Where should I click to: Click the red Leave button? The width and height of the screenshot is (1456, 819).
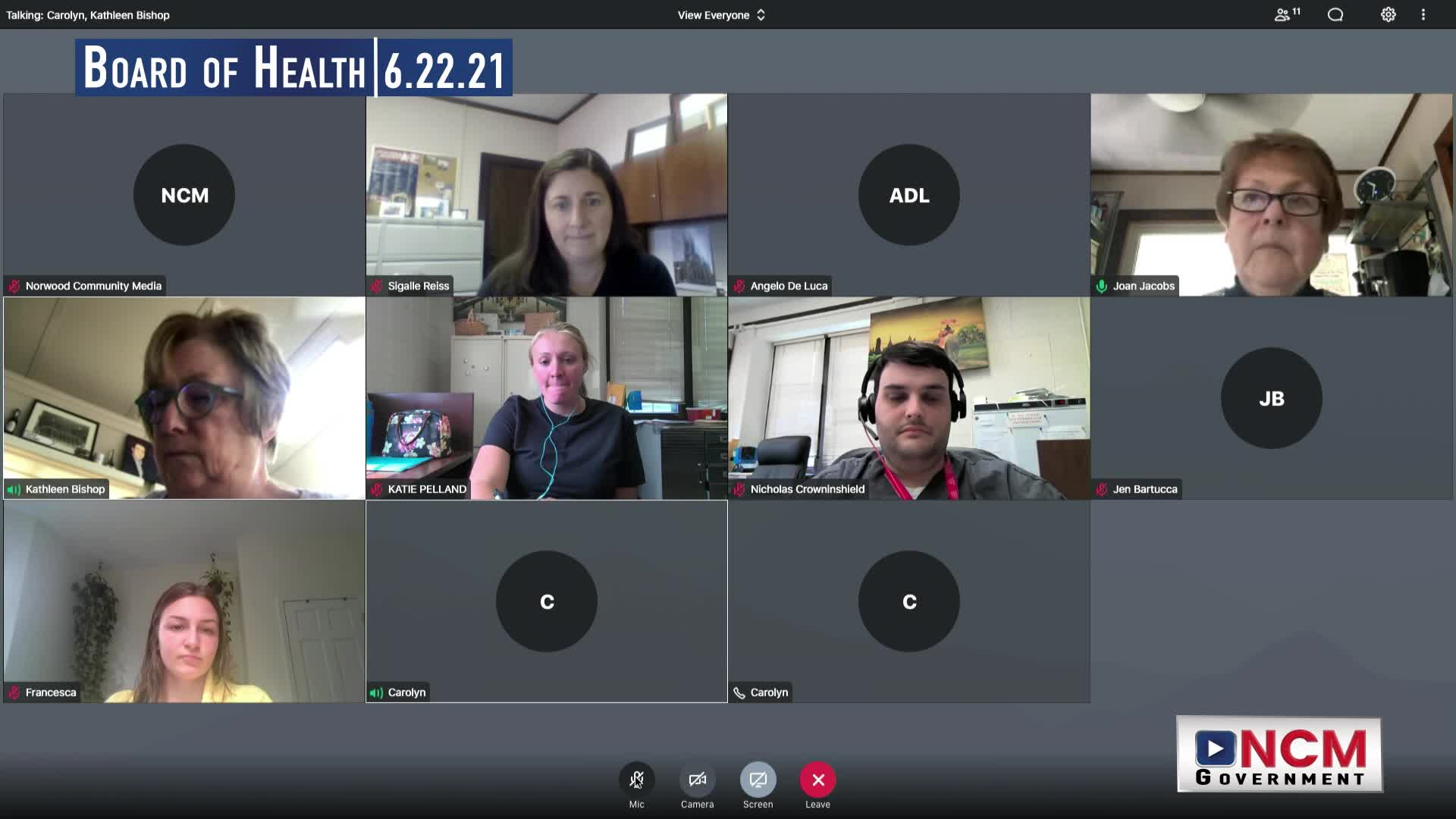[x=817, y=780]
